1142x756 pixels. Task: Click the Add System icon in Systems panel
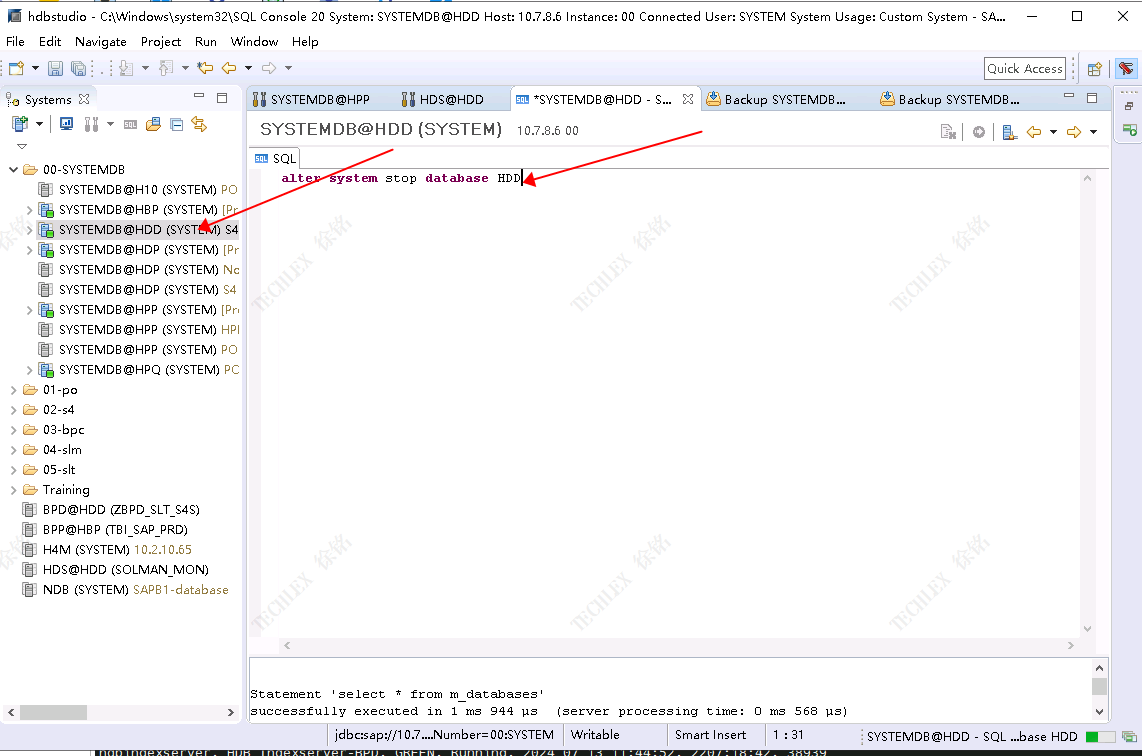click(x=19, y=124)
